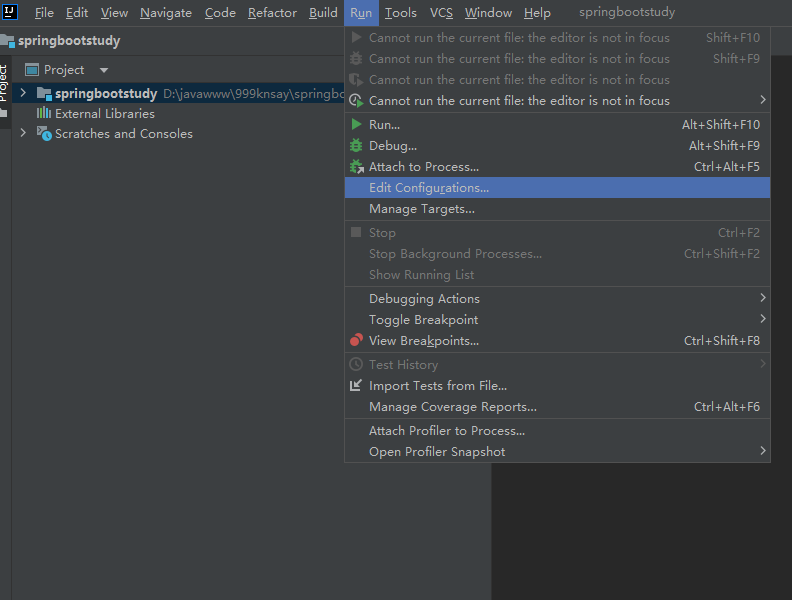Open the Build menu

(x=323, y=13)
